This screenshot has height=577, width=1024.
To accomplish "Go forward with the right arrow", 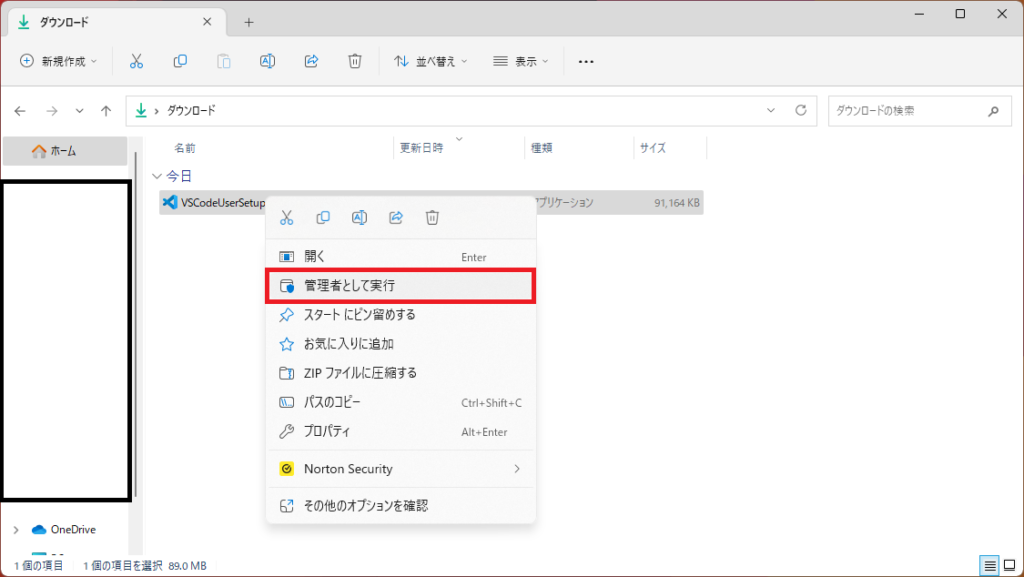I will pyautogui.click(x=52, y=111).
